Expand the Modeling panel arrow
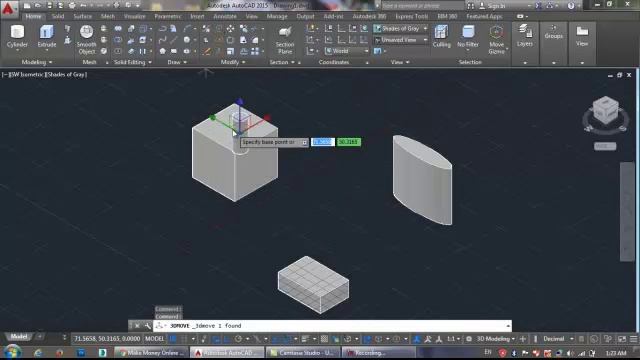Screen dimensions: 640x360 pos(51,62)
